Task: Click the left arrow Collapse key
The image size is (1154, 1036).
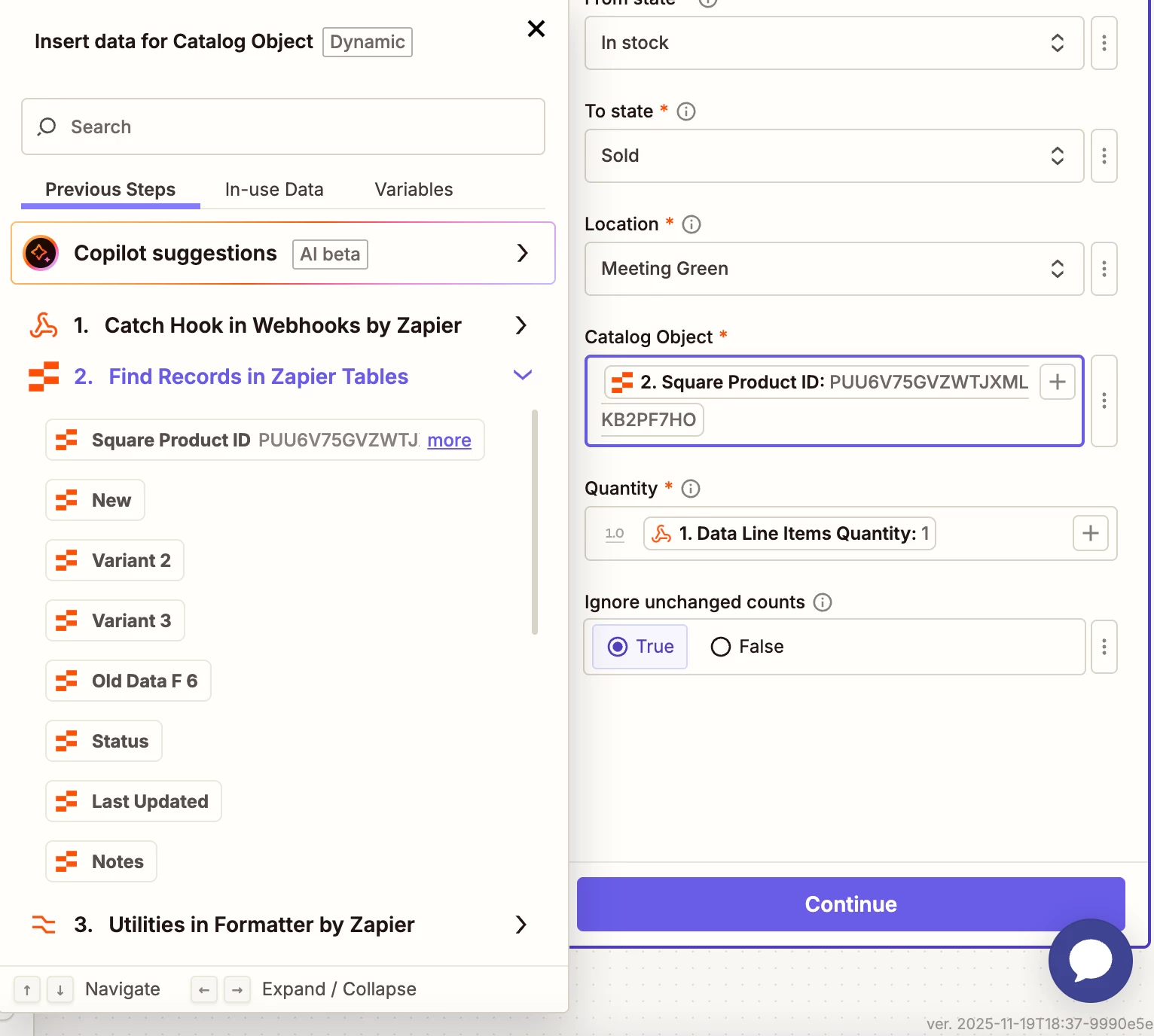Action: 203,989
